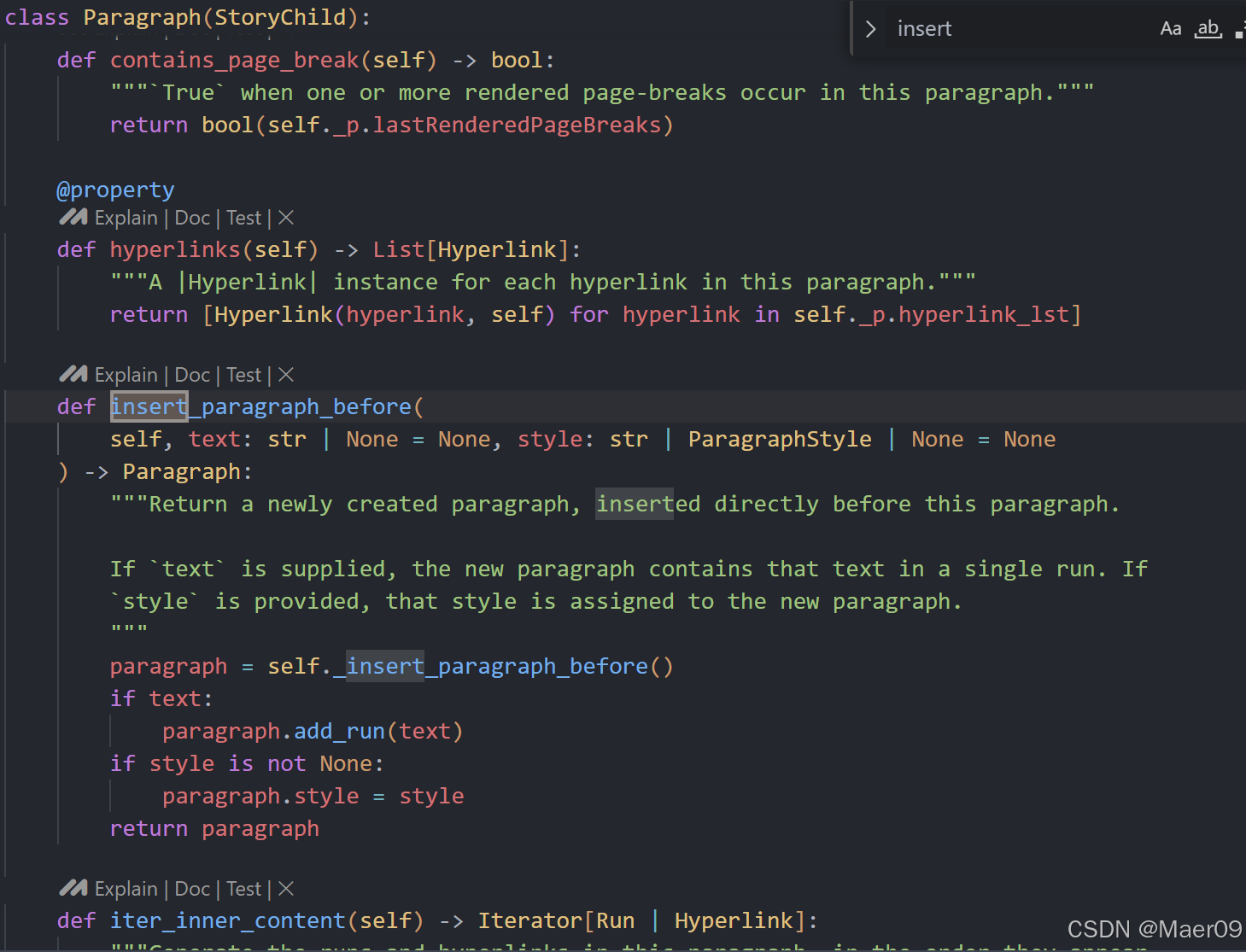
Task: Click 'lastRenderedPageBreaks' attribute in return statement
Action: coord(517,126)
